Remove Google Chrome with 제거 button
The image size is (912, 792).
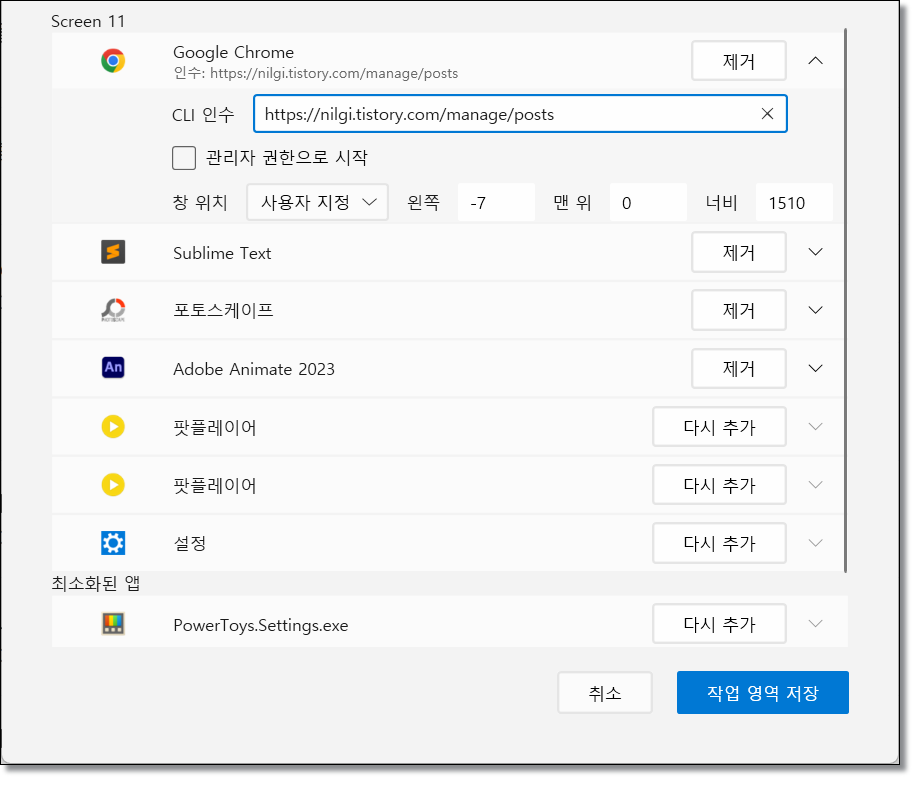pos(739,60)
